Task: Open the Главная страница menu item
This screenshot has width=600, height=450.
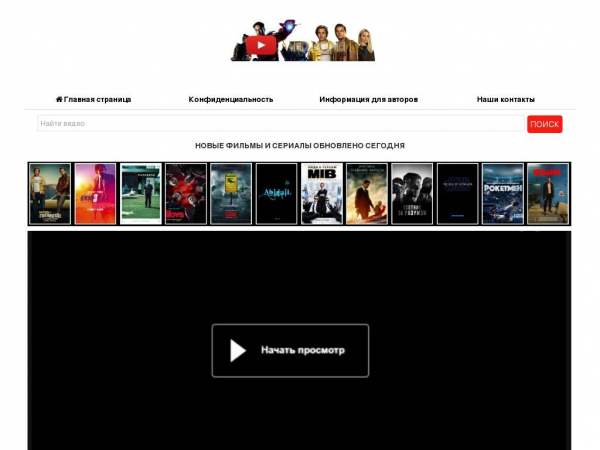Action: [93, 99]
